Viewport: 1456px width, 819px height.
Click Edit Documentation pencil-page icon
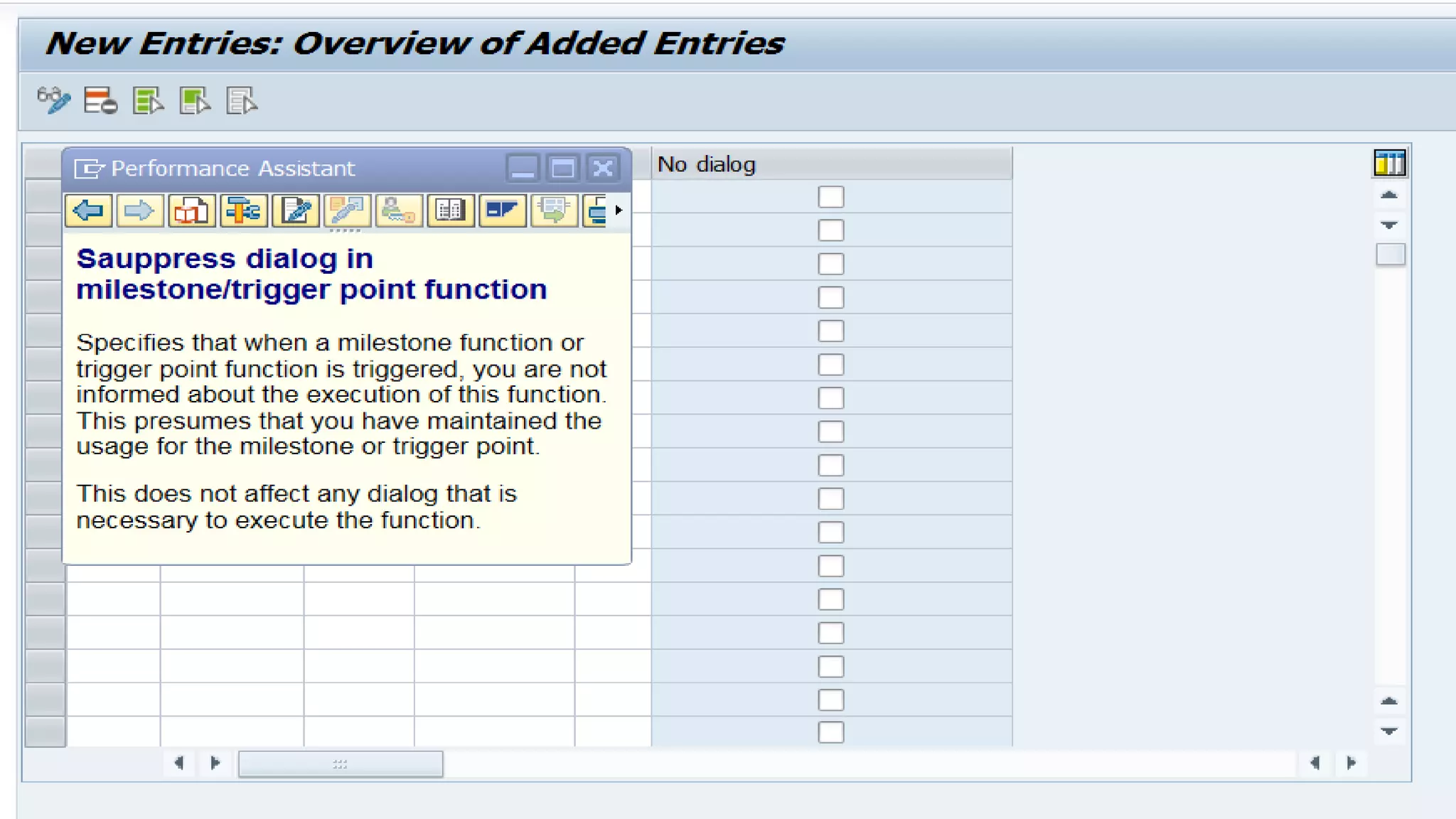tap(296, 210)
